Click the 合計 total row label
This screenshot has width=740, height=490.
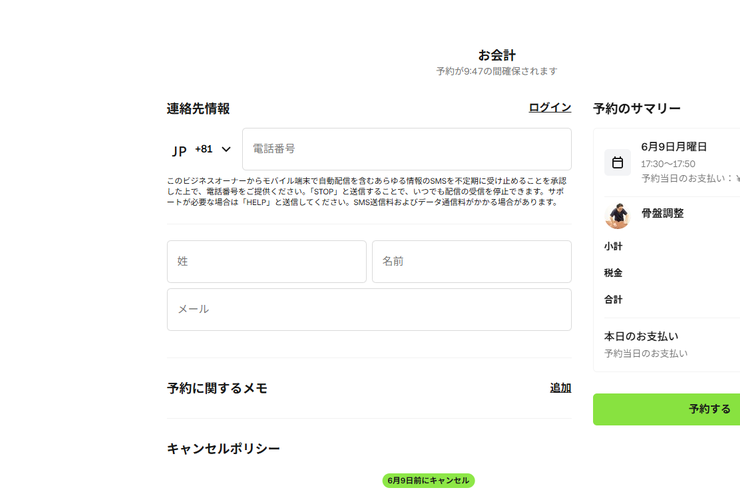[613, 299]
